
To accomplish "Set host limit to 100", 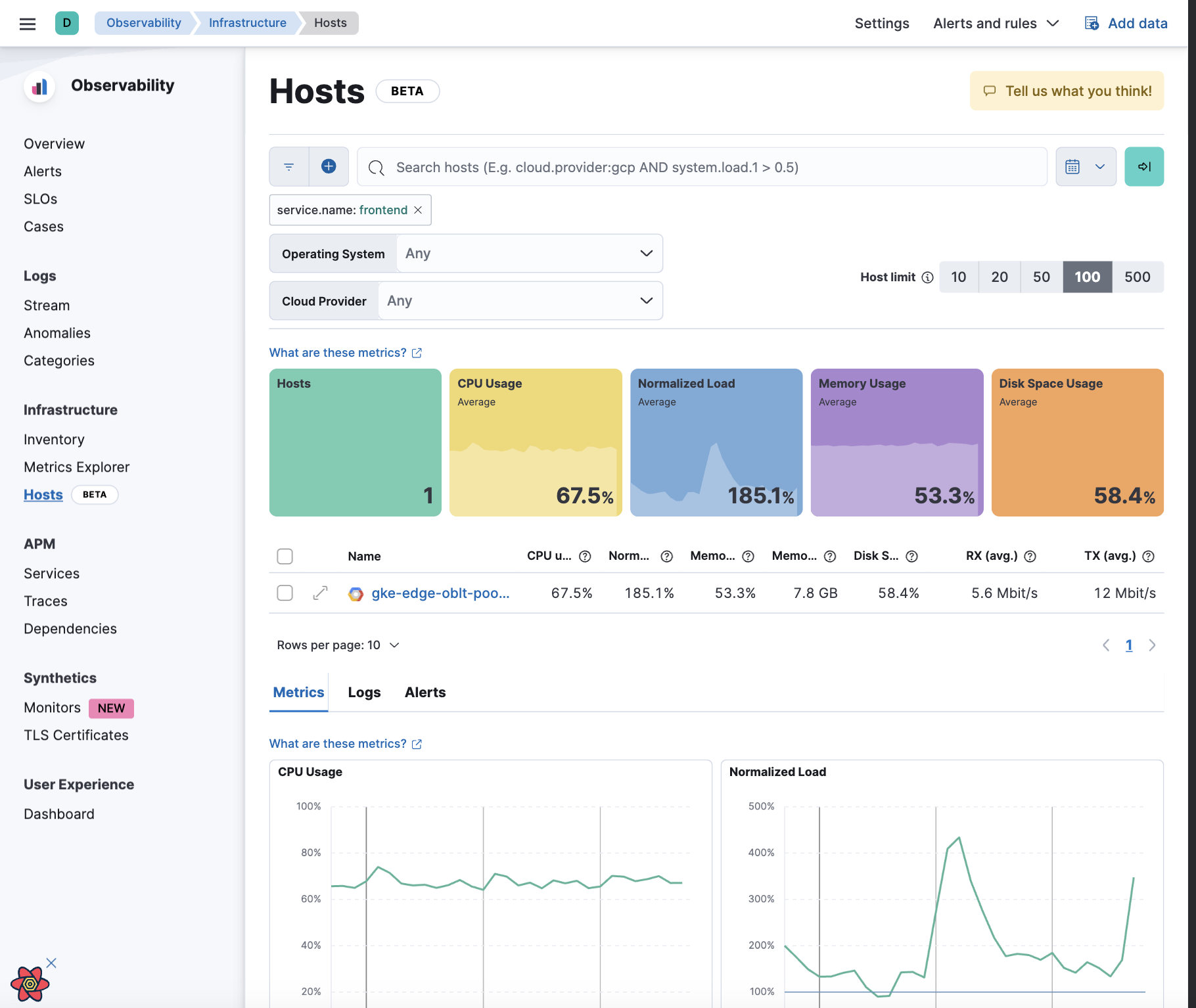I will pos(1088,277).
